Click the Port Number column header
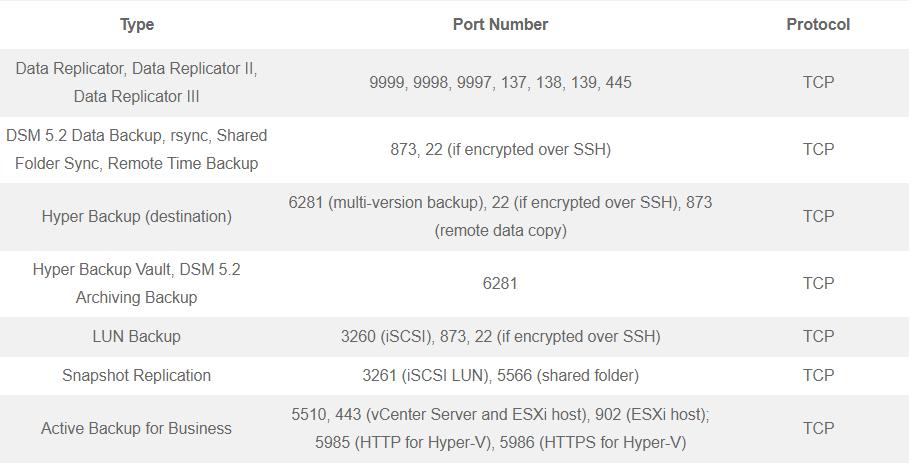This screenshot has width=912, height=464. [500, 24]
